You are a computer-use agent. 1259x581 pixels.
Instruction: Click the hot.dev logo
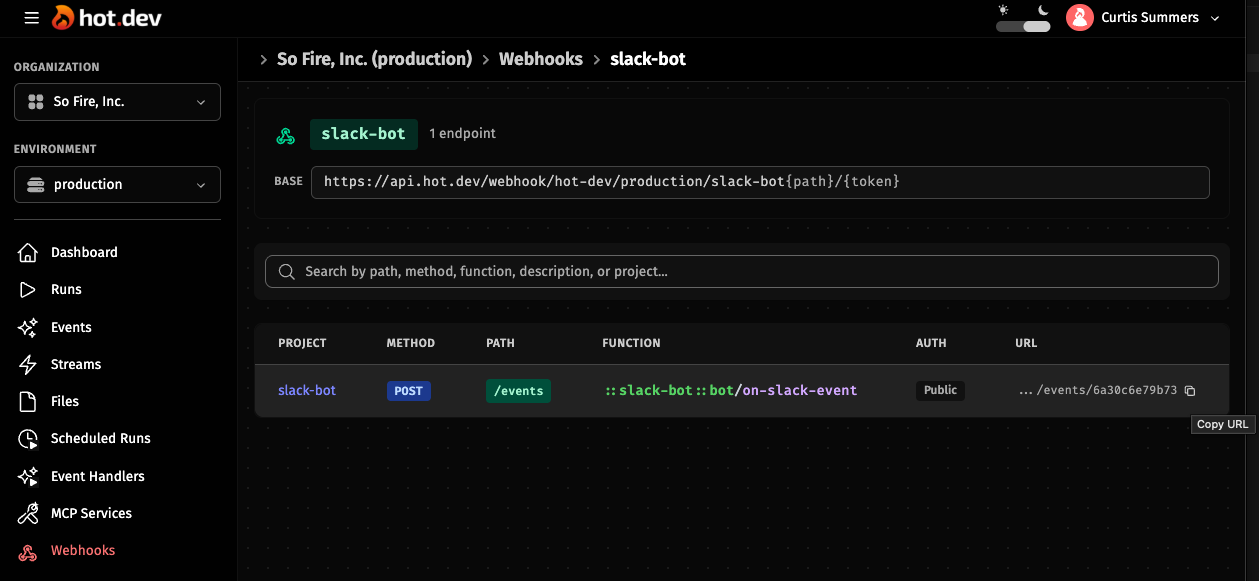click(x=105, y=17)
